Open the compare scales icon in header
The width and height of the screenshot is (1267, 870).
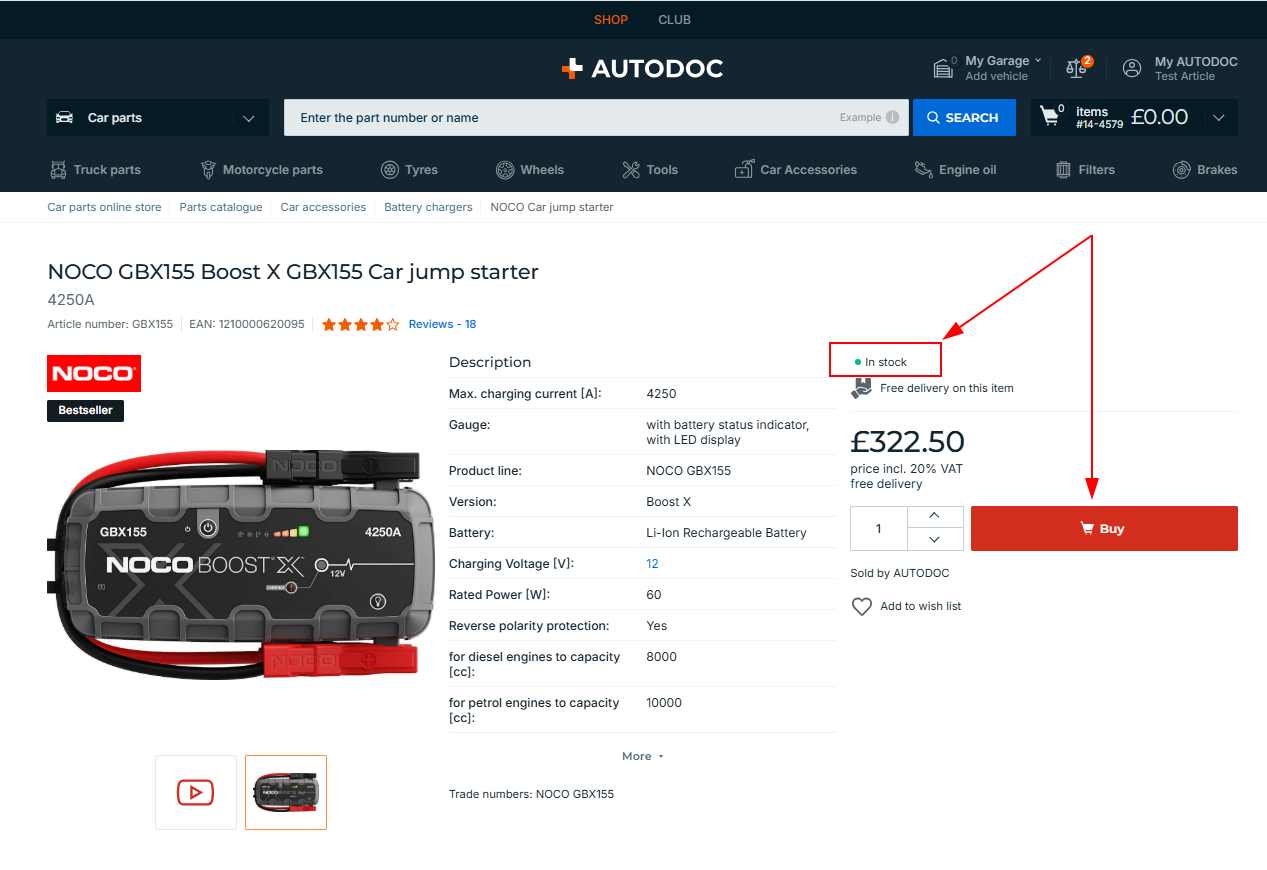[x=1076, y=68]
